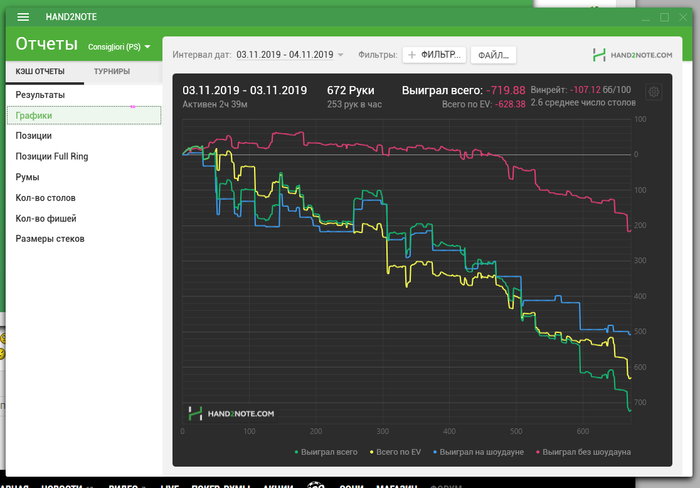Switch to the ТУРНИРЫ tab
700x488 pixels.
point(112,71)
